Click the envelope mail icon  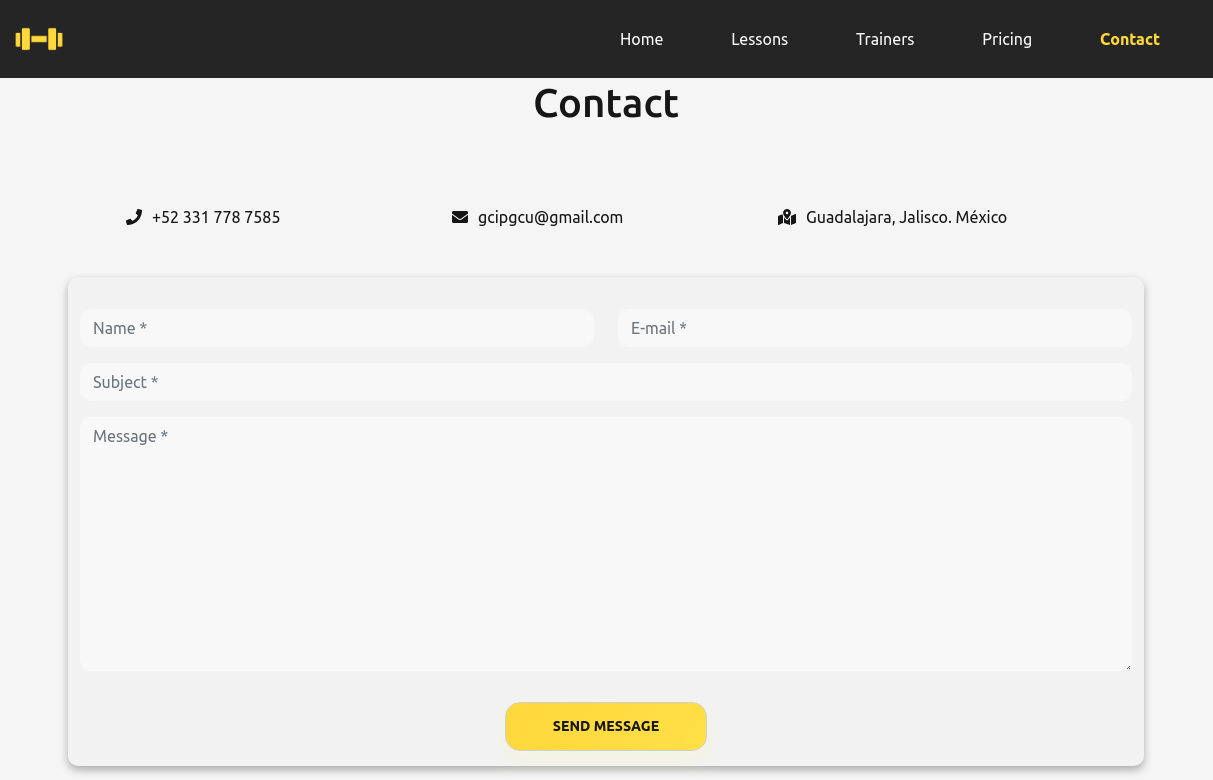coord(460,217)
